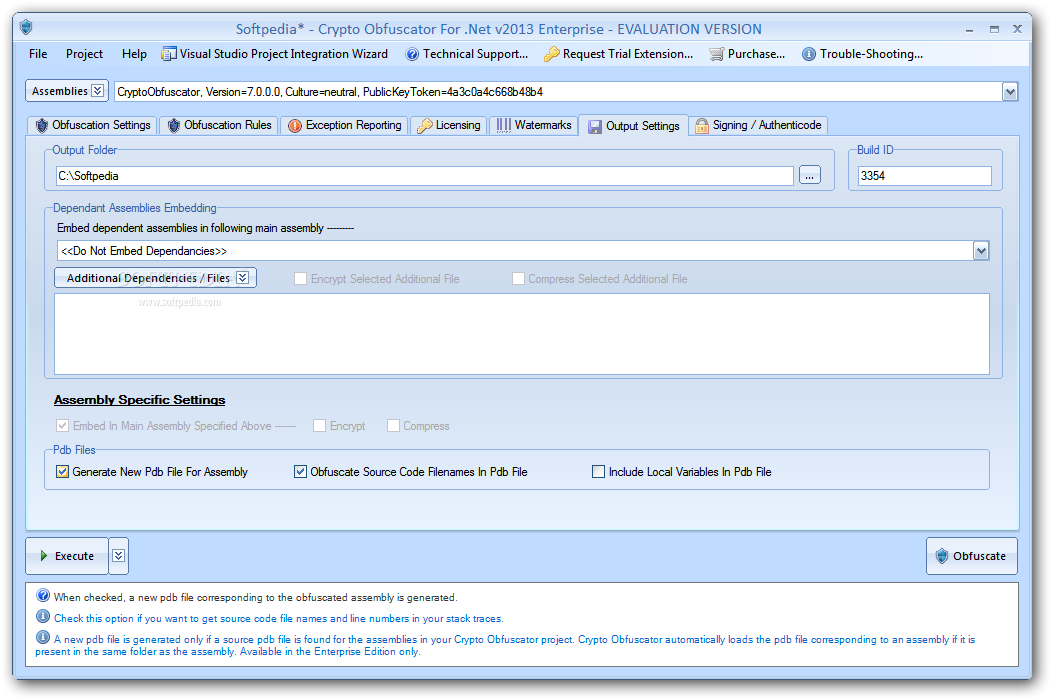The image size is (1052, 700).
Task: Click the barcode icon on Watermarks tab
Action: (504, 126)
